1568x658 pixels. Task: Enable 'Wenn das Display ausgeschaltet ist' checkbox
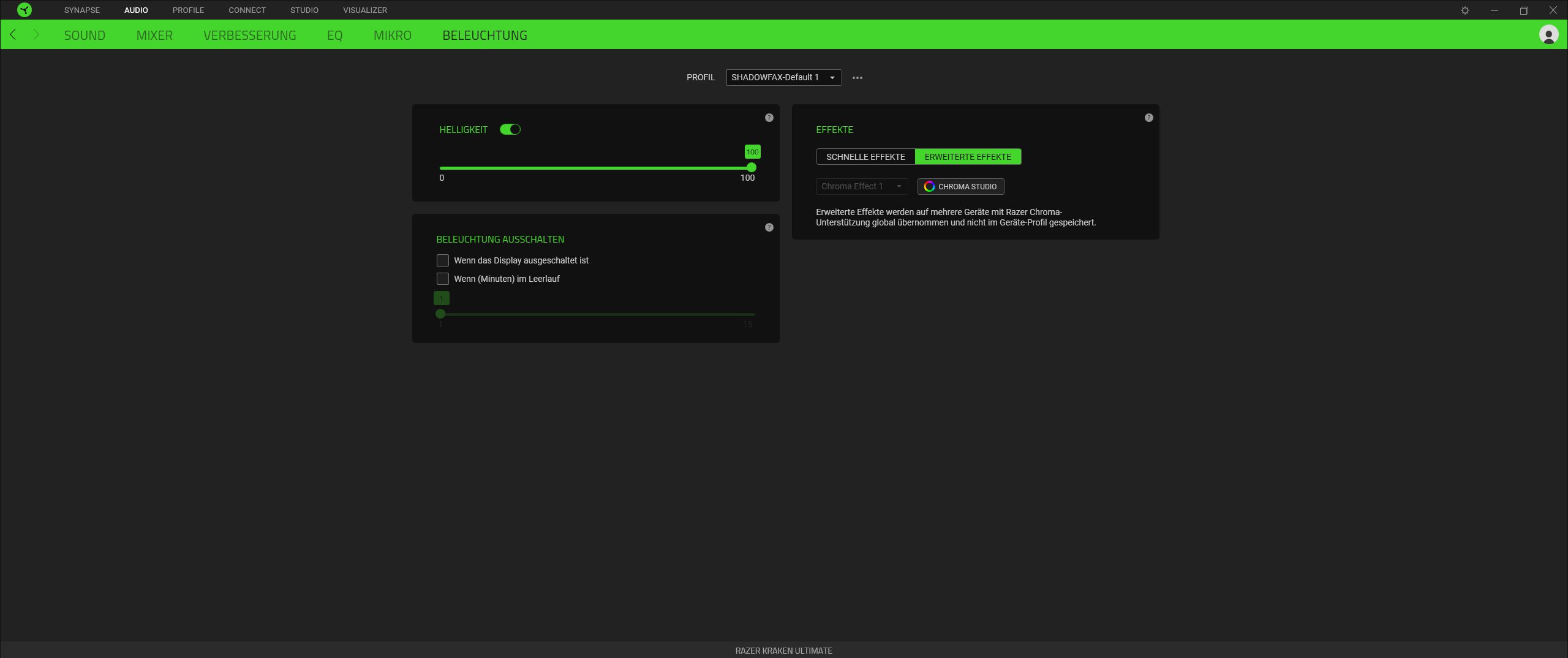point(443,260)
